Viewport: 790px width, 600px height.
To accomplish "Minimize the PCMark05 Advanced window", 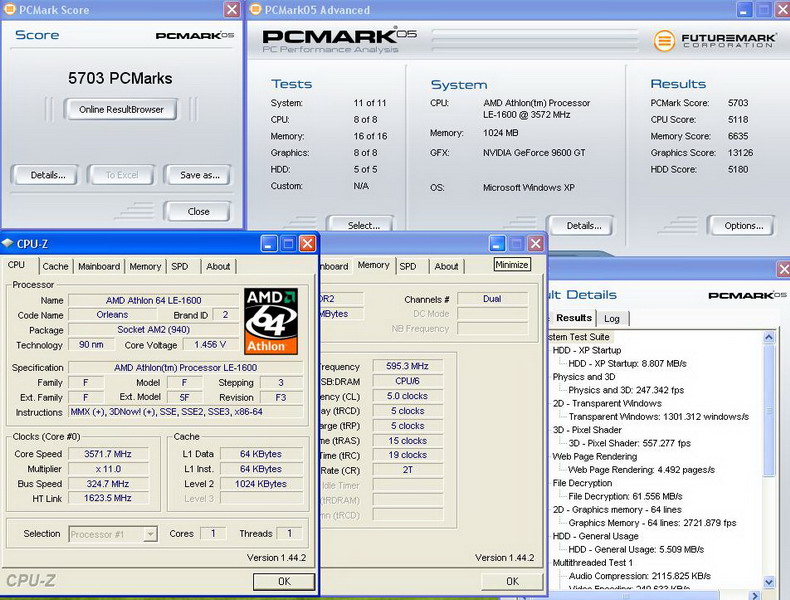I will tap(745, 10).
